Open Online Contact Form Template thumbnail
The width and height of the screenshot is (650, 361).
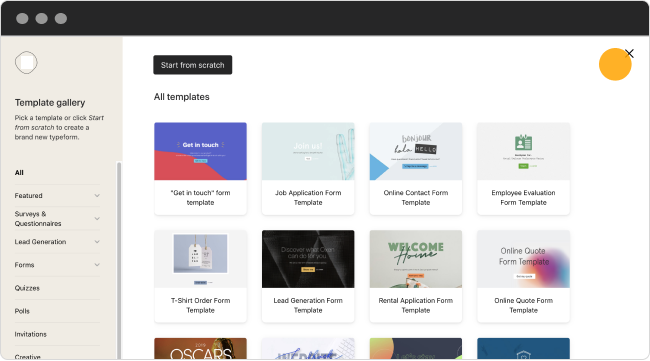point(416,151)
